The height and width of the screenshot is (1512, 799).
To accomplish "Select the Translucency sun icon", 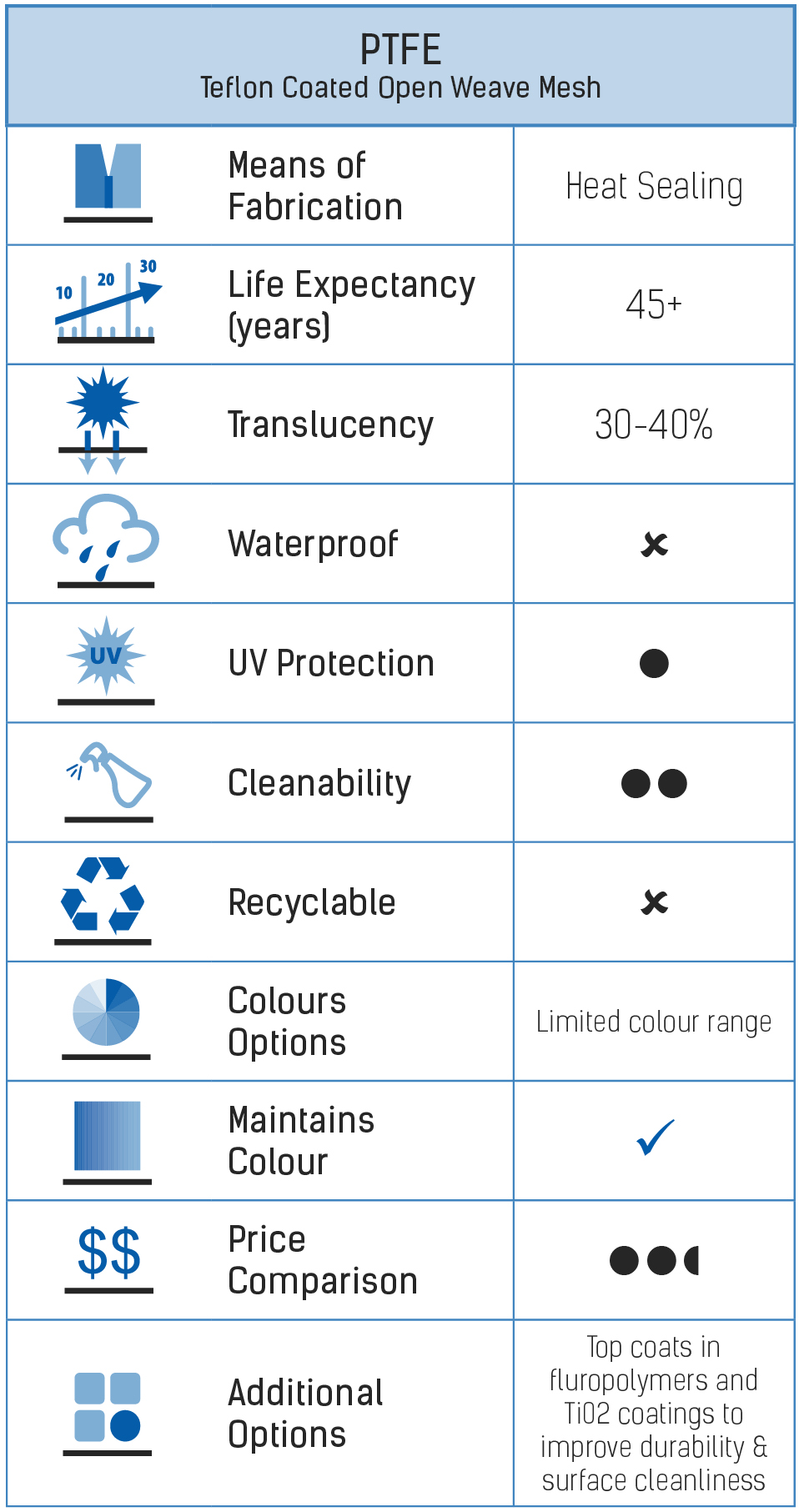I will coord(103,421).
